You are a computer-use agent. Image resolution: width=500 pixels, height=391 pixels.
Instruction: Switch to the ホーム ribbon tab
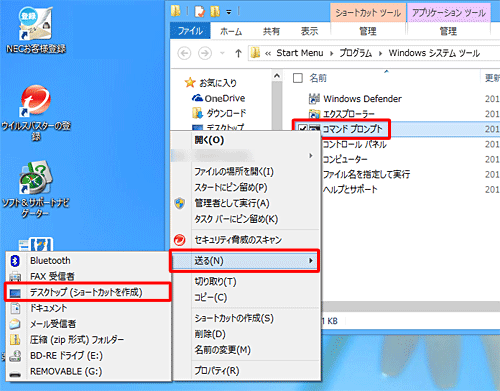(x=231, y=31)
